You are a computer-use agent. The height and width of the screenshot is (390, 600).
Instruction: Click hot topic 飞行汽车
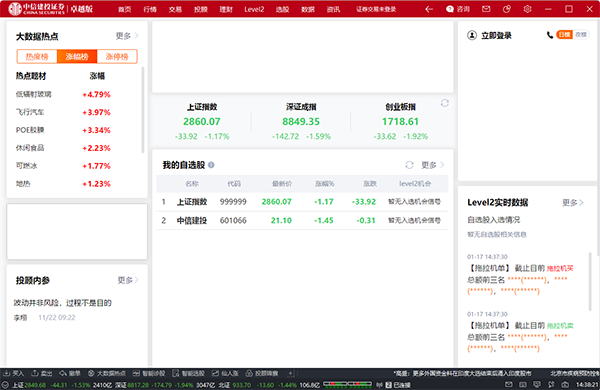click(30, 112)
